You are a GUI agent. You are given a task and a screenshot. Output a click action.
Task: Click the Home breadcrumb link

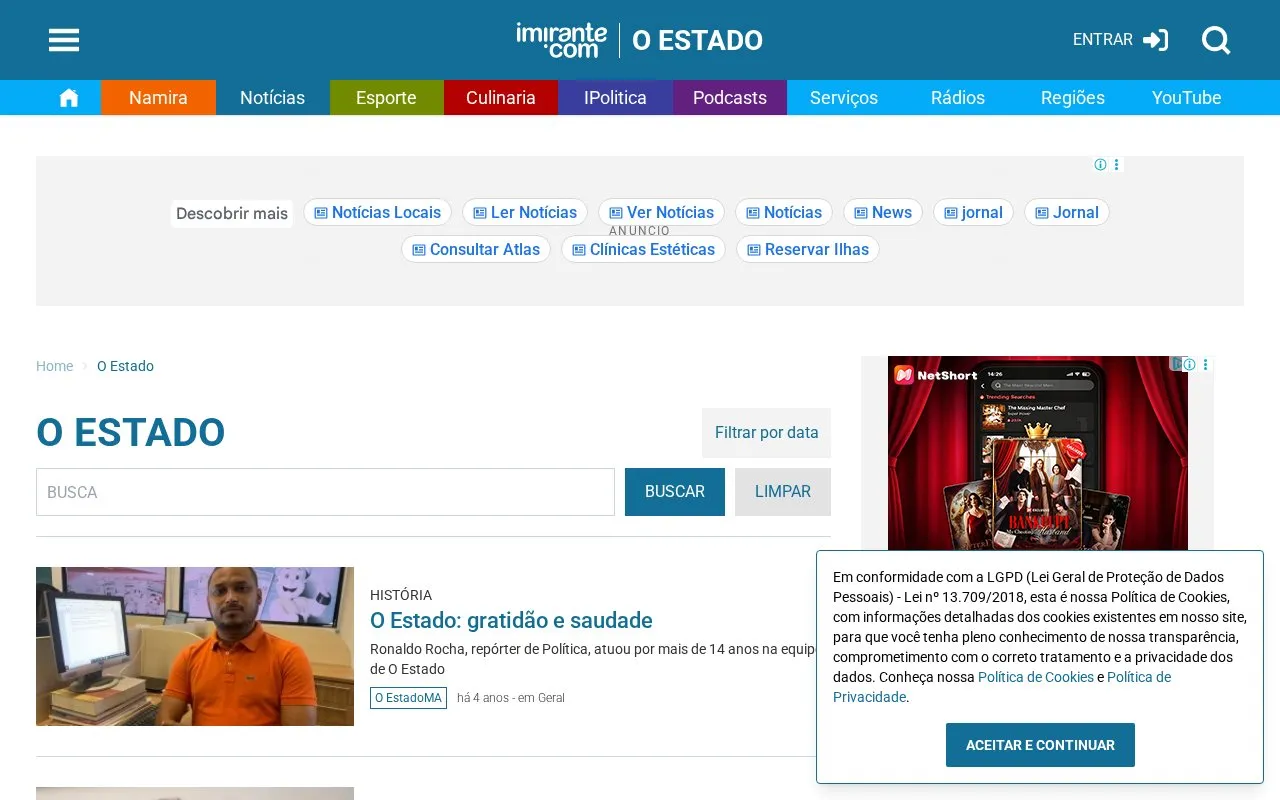(54, 366)
